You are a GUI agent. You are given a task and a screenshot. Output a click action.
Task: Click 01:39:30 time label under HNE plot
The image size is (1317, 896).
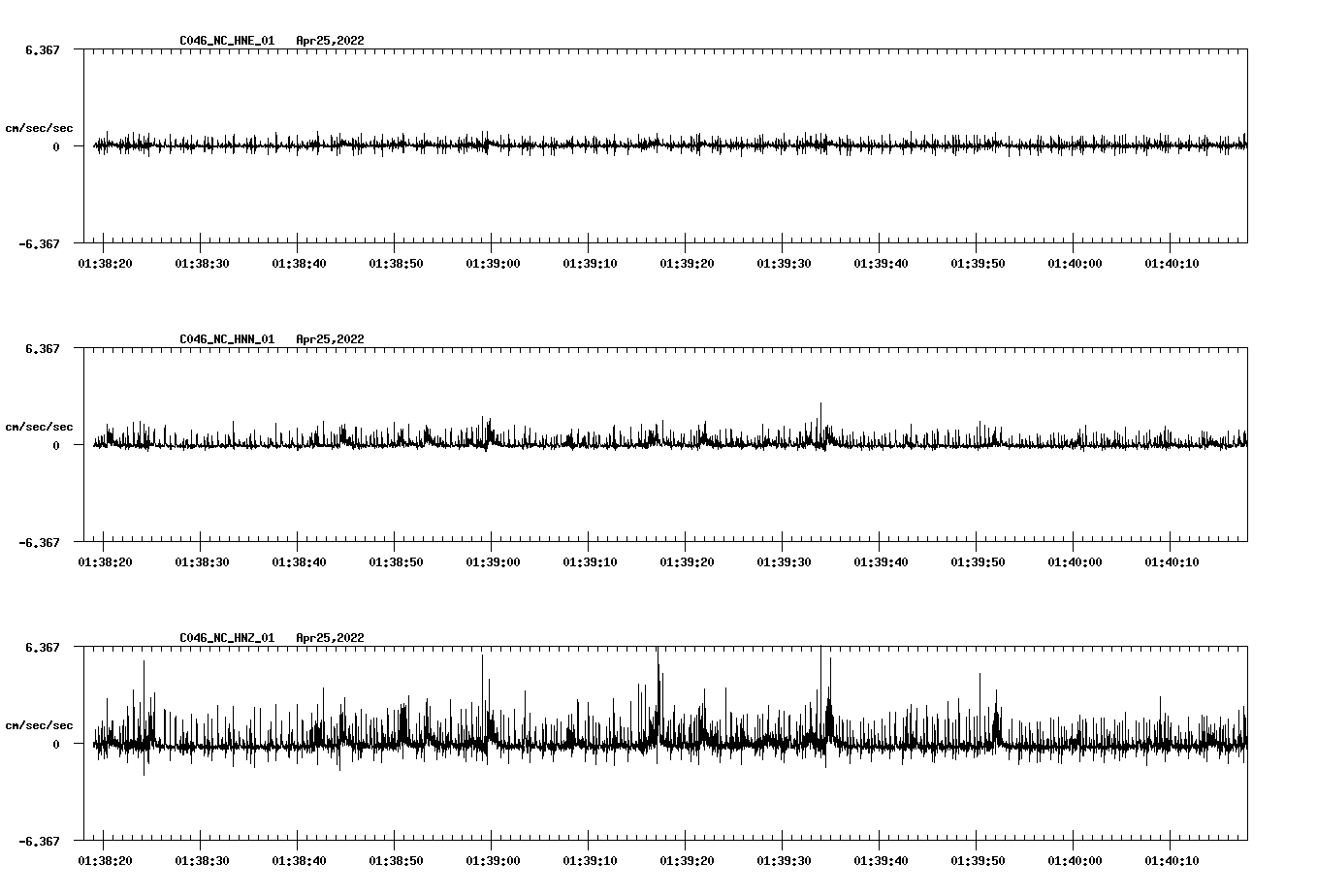pyautogui.click(x=784, y=264)
